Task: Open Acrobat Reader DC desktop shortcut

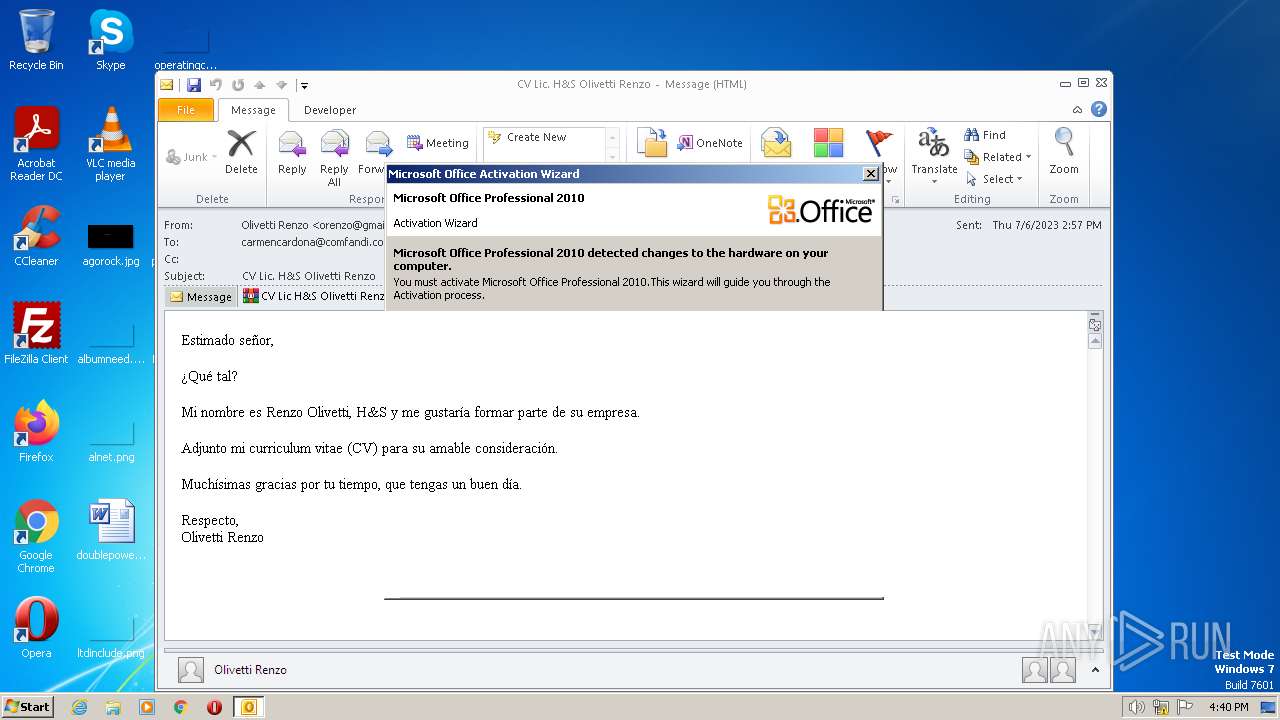Action: pos(36,144)
